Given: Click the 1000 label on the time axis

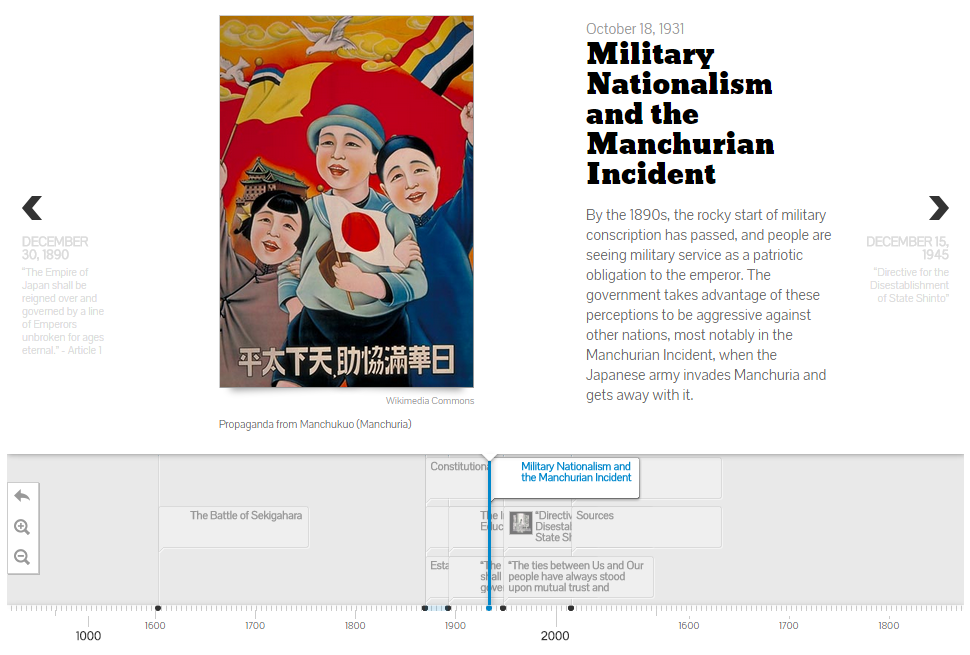Looking at the screenshot, I should (x=88, y=636).
